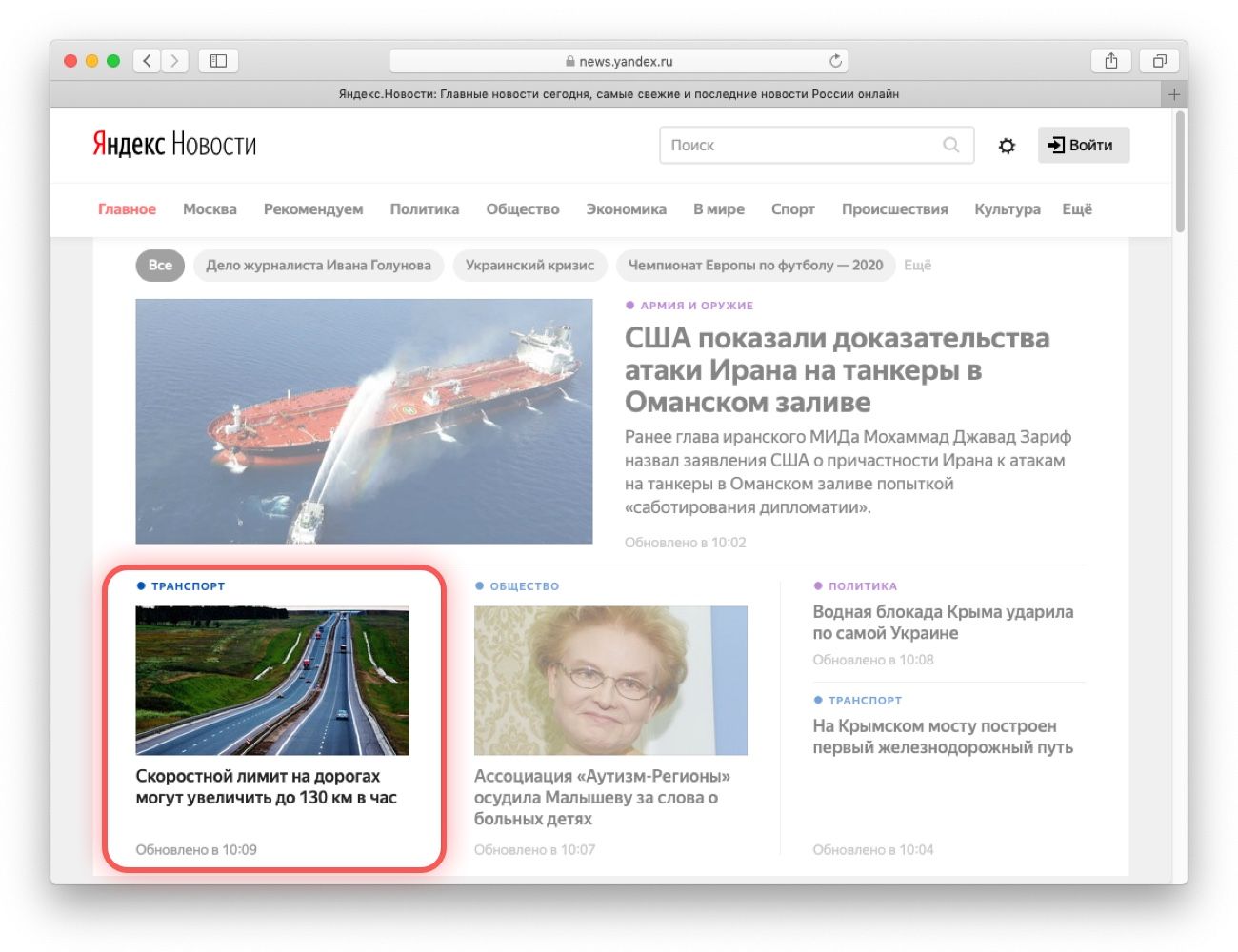The image size is (1238, 952).
Task: Expand the 'Ещё' menu in navigation bar
Action: [1076, 209]
